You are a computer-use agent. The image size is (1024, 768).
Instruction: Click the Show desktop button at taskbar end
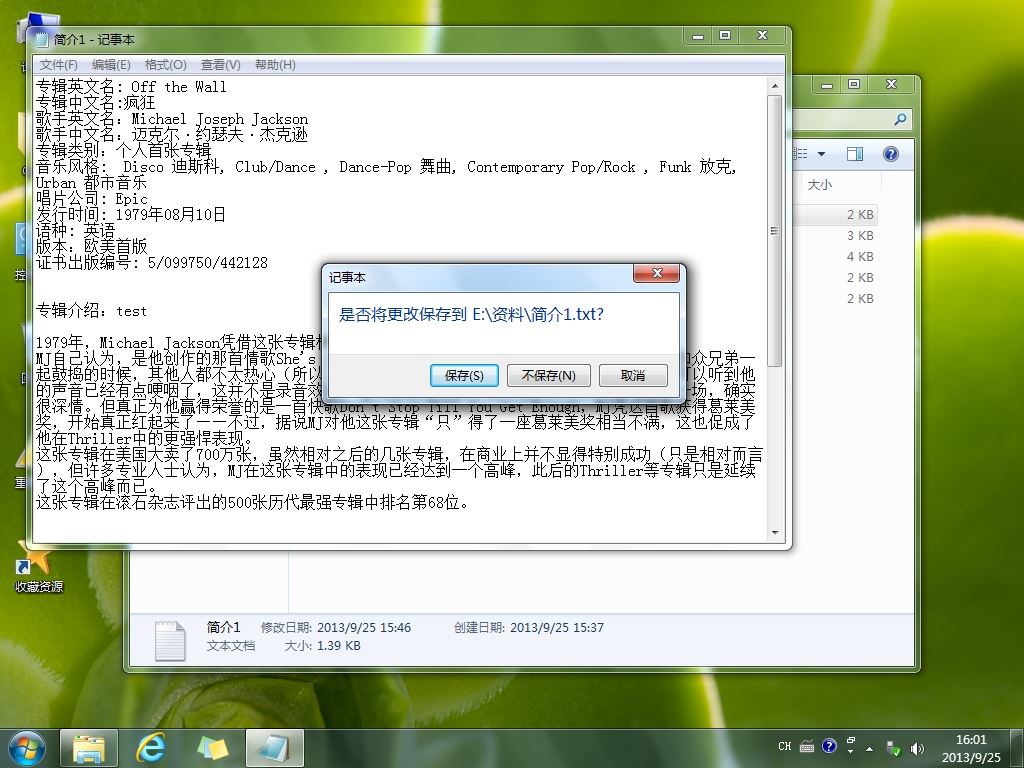[x=1017, y=748]
